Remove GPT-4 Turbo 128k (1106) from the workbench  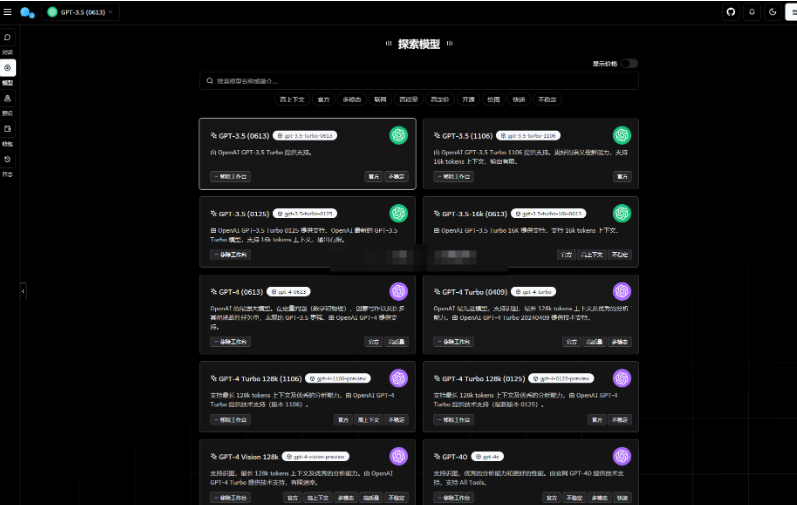[230, 420]
